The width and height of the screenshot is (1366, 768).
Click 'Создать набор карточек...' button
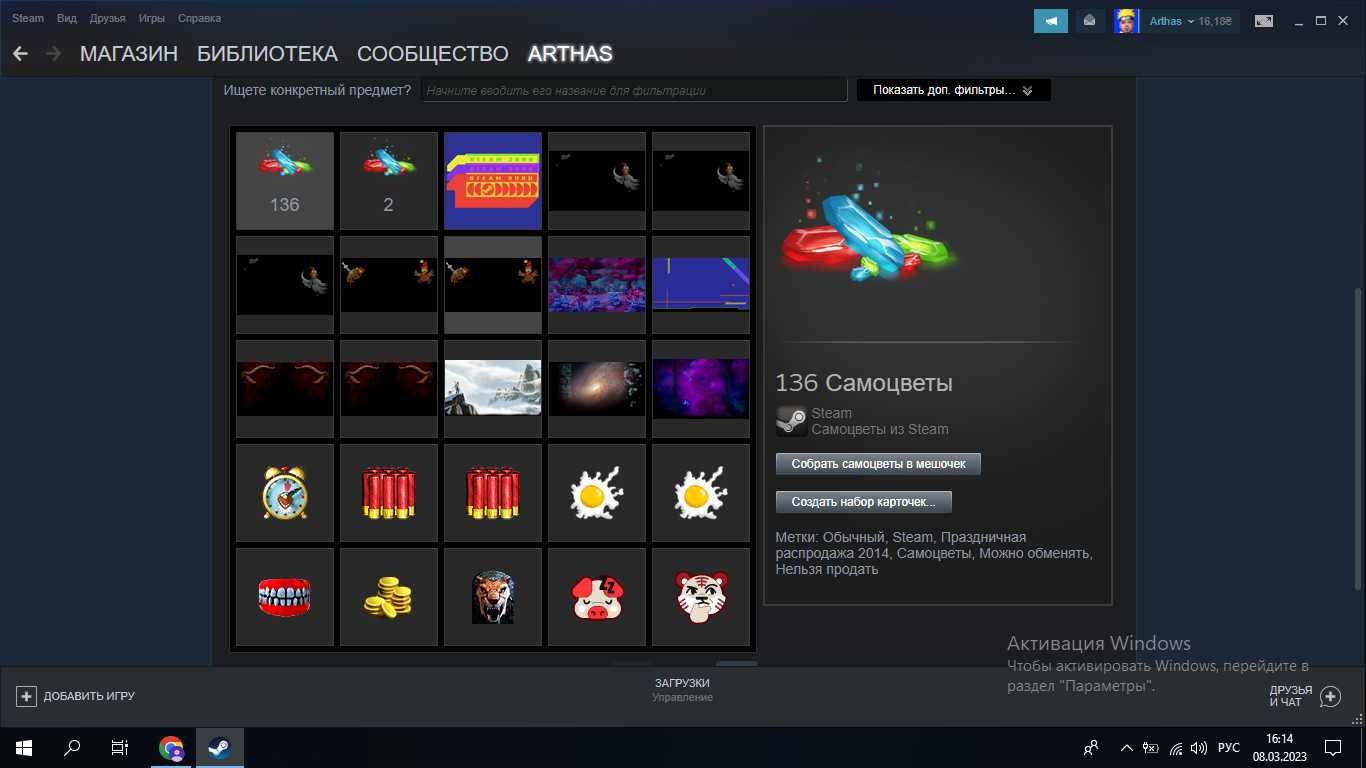[864, 502]
